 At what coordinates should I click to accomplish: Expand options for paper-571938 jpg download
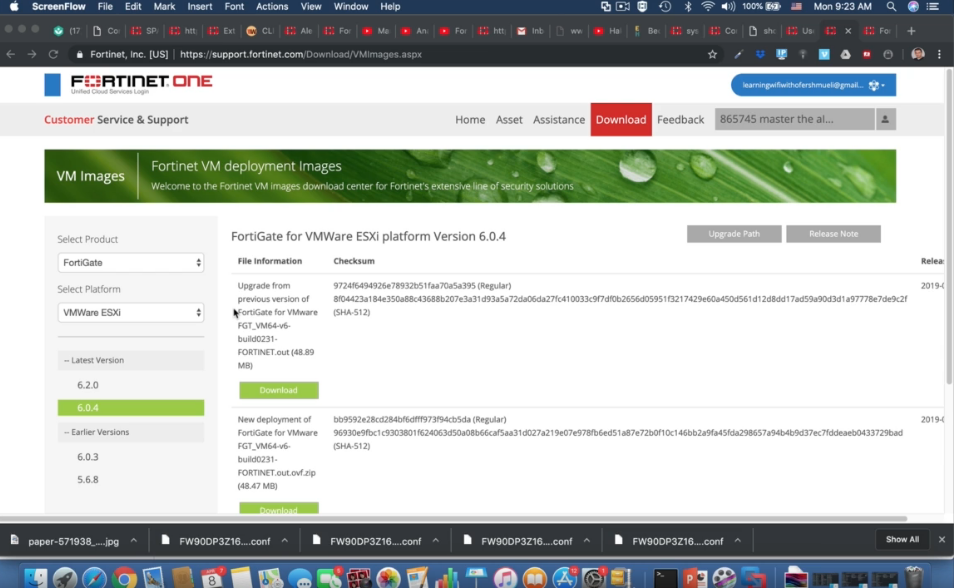135,541
